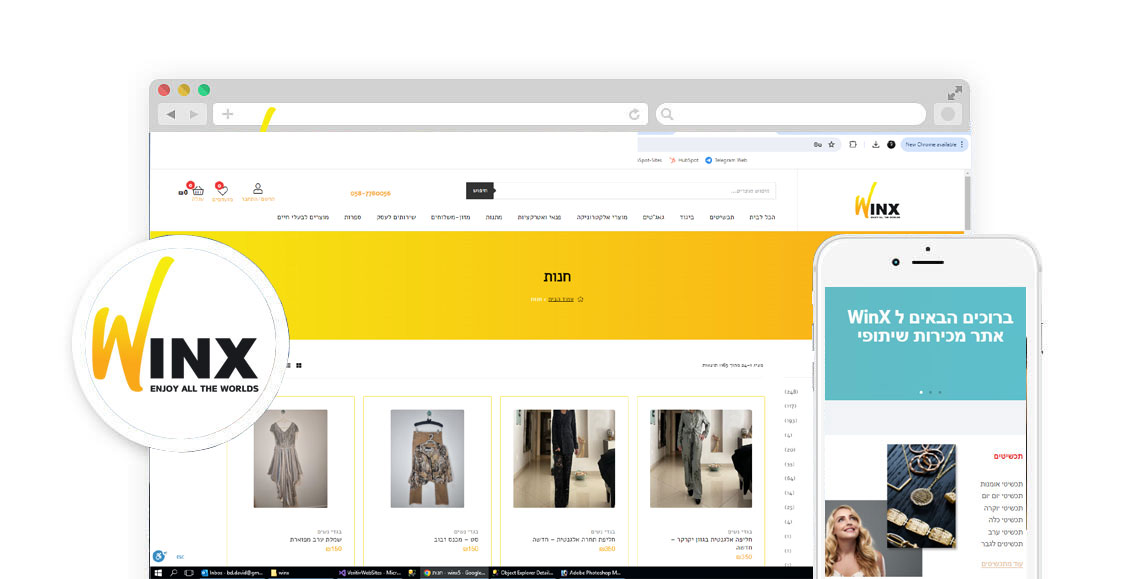Click the browser back arrow button
1140x579 pixels.
pos(171,114)
